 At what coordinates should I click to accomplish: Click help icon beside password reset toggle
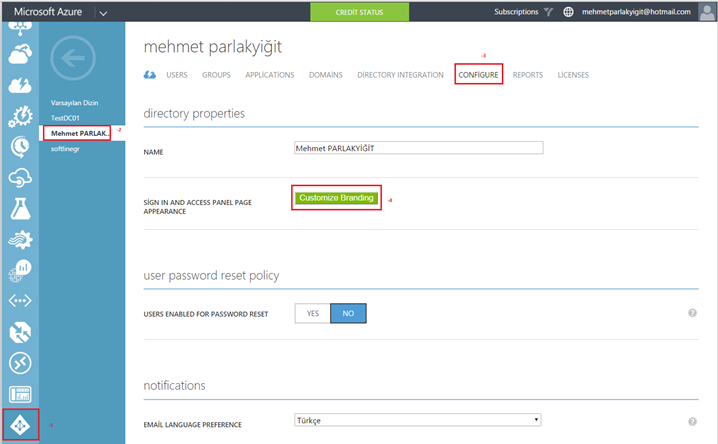(x=692, y=313)
